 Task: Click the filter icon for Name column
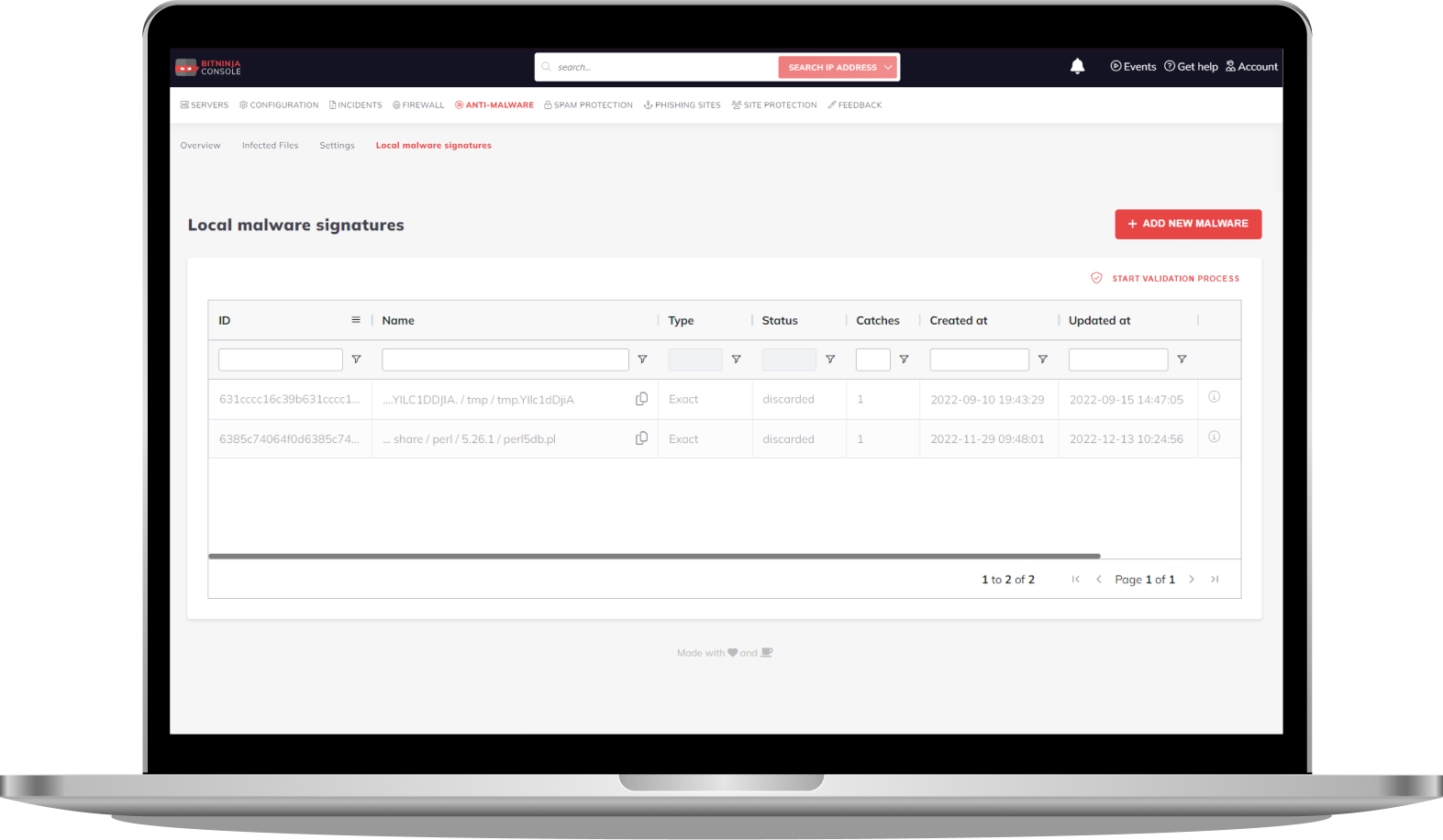(x=642, y=359)
